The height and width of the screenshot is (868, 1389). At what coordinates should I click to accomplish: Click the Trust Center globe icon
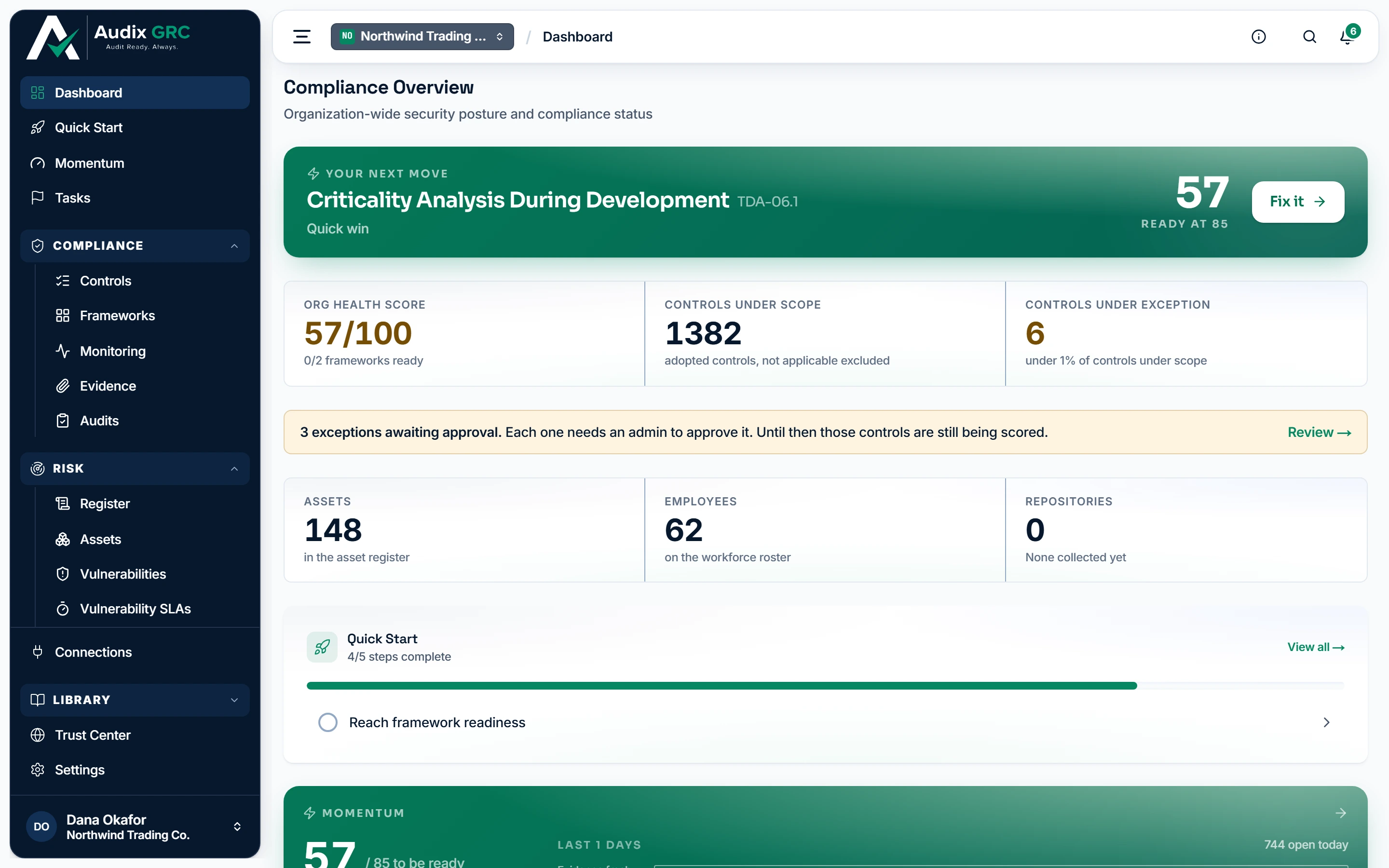point(38,735)
